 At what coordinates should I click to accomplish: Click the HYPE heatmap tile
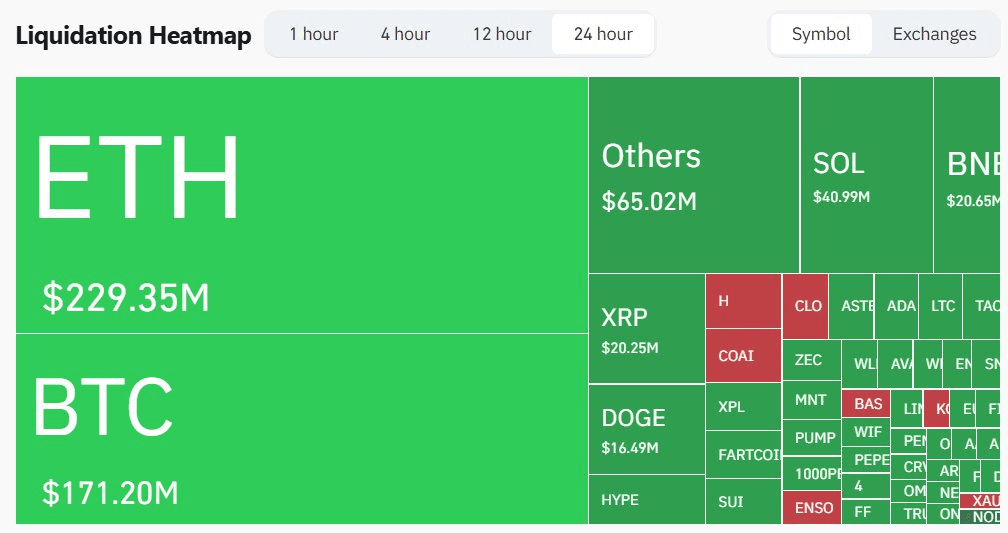point(646,499)
